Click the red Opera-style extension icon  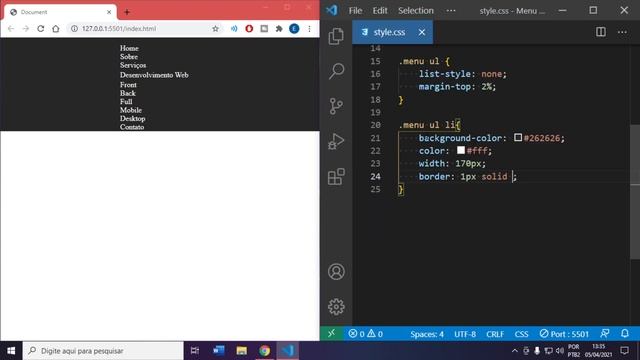[249, 29]
